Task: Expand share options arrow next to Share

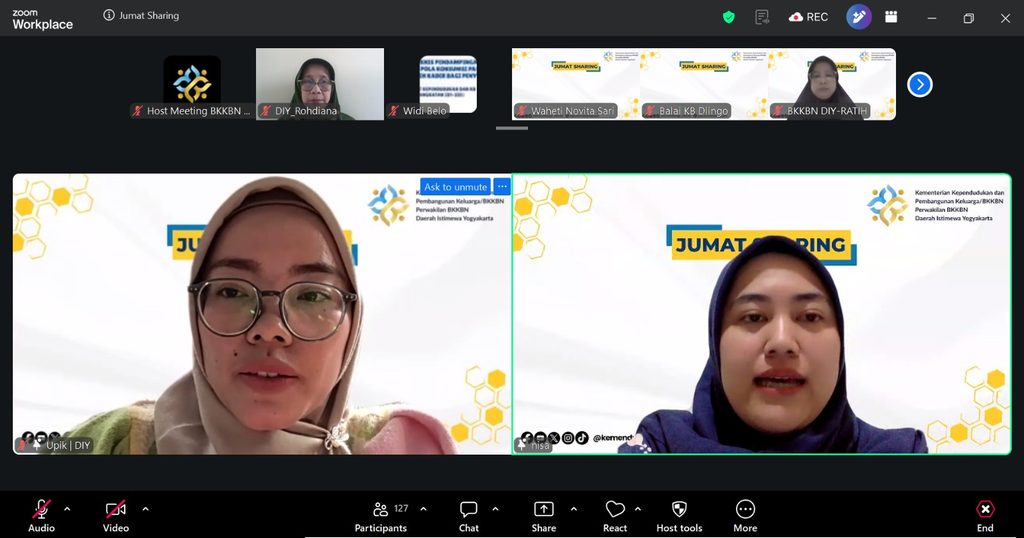Action: coord(573,509)
